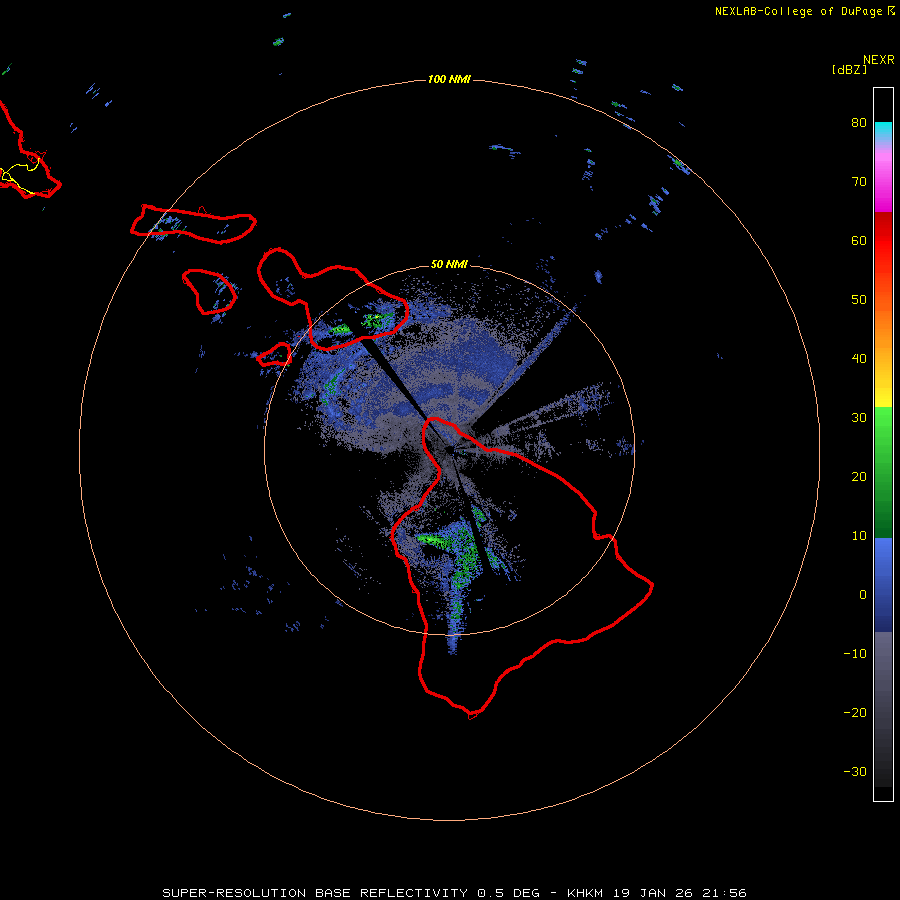This screenshot has width=900, height=900.
Task: Click the 60 dBZ scale value
Action: coord(859,240)
